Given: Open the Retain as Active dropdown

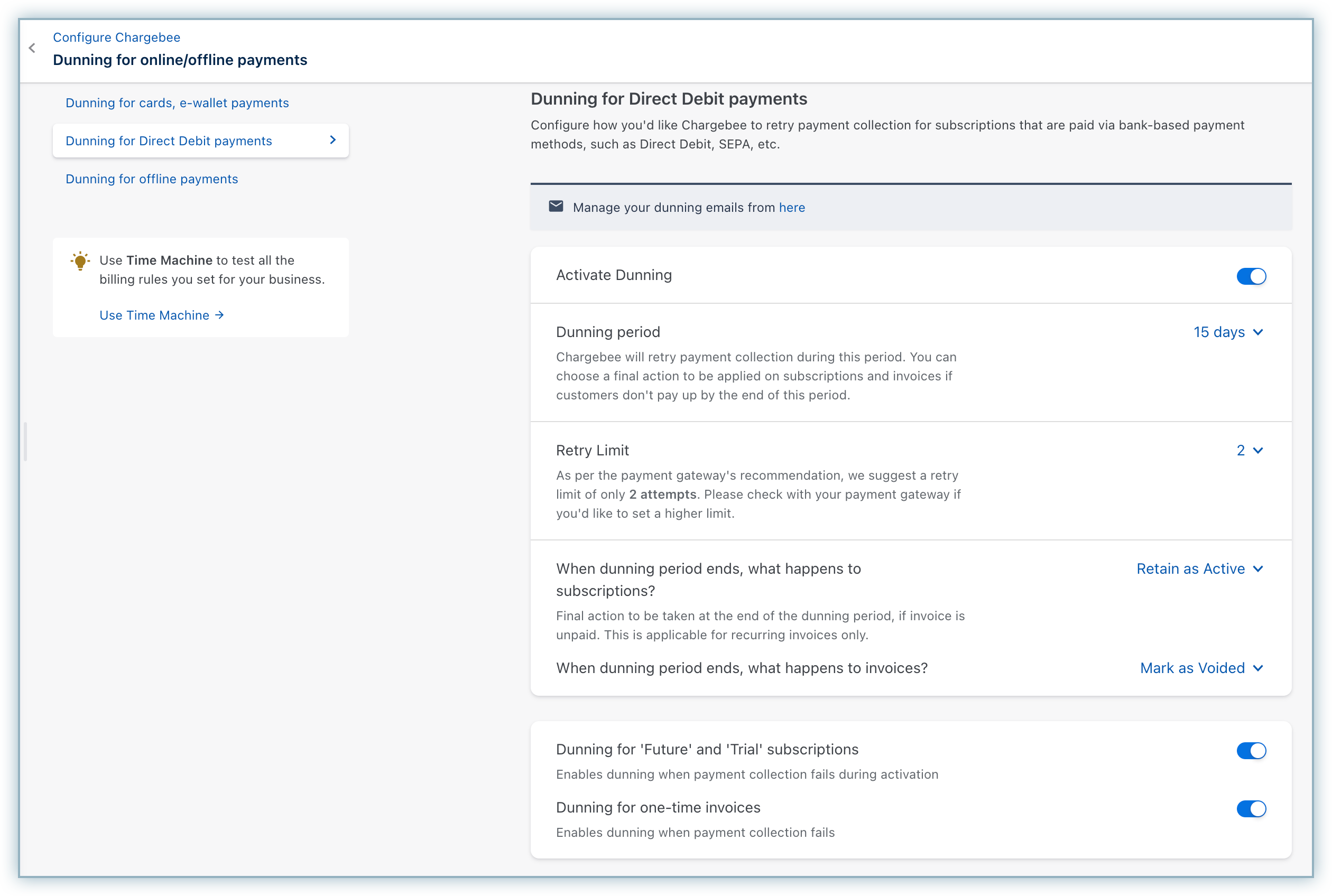Looking at the screenshot, I should point(1199,568).
